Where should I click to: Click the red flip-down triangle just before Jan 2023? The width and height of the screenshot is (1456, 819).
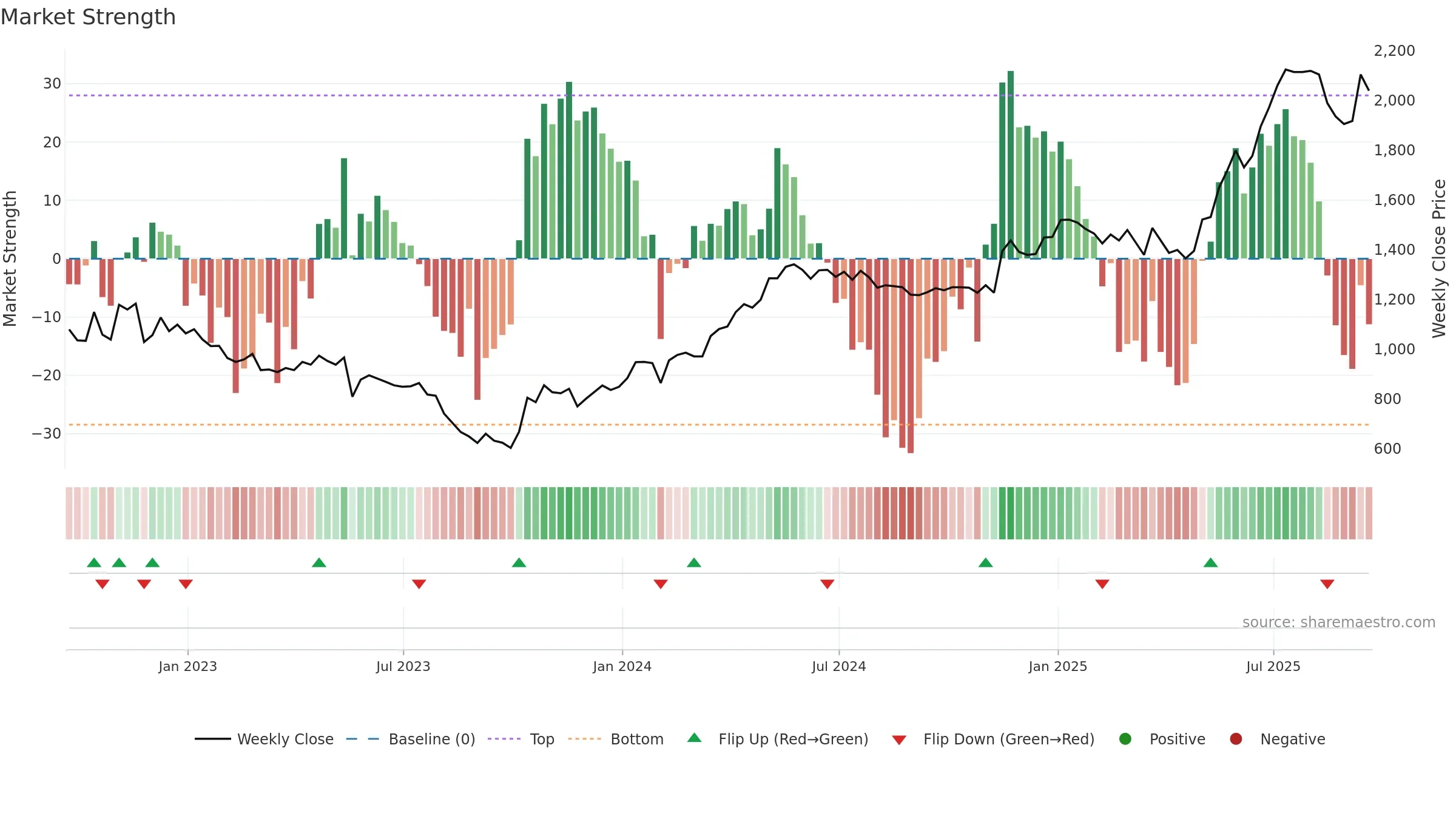[x=186, y=584]
